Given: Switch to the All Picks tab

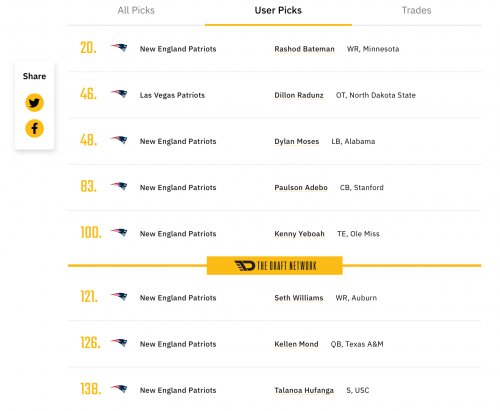Looking at the screenshot, I should (x=136, y=10).
